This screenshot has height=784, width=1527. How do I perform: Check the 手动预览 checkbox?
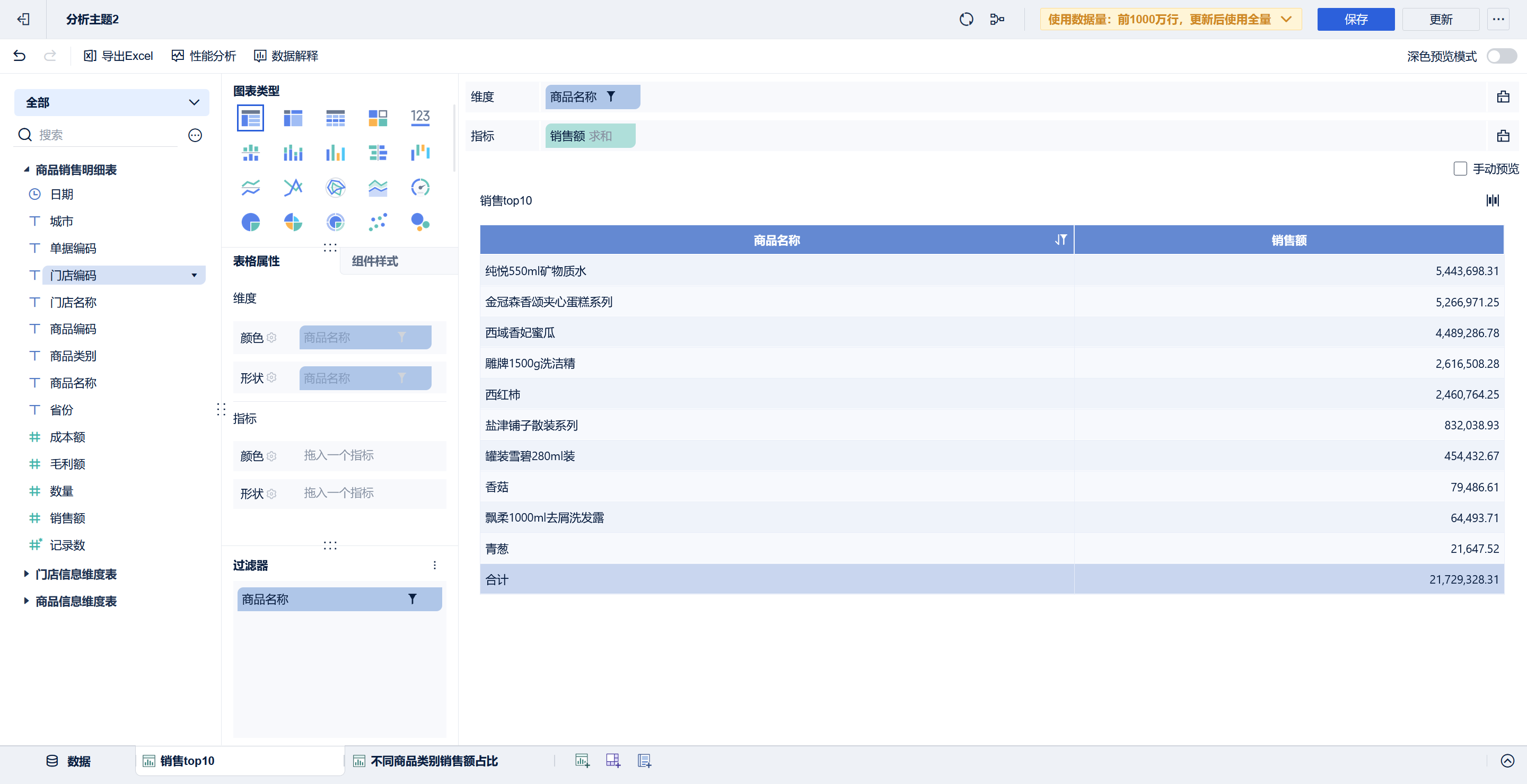tap(1460, 169)
